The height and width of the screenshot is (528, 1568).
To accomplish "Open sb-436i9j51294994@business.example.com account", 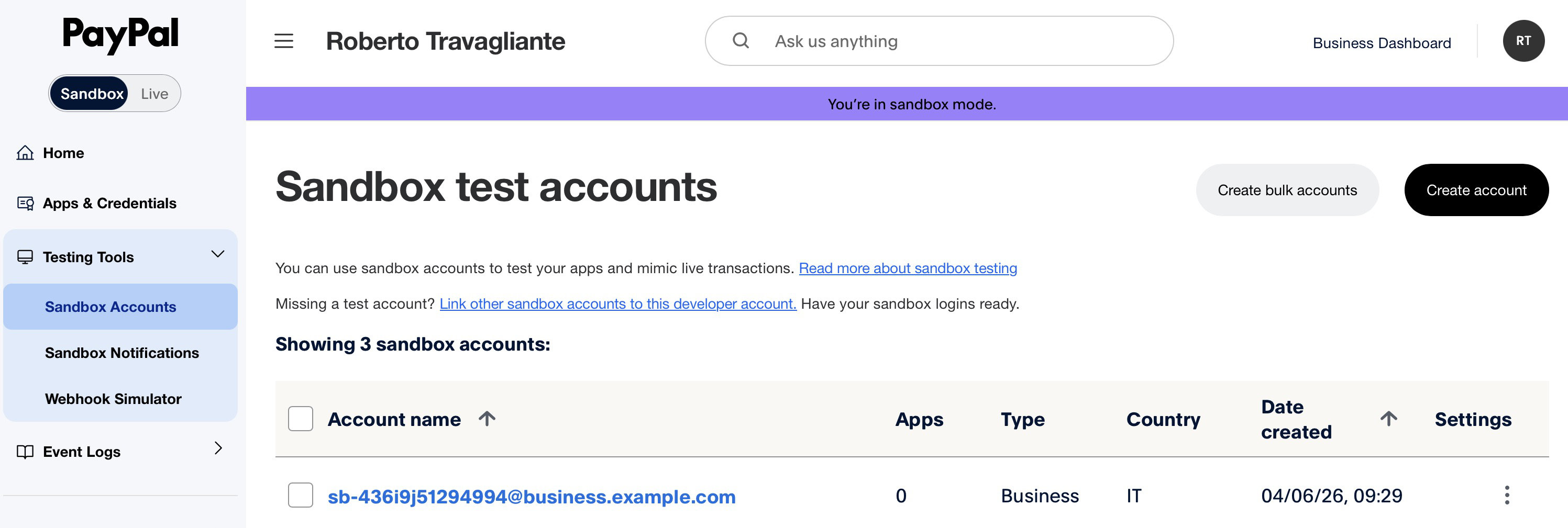I will tap(532, 497).
